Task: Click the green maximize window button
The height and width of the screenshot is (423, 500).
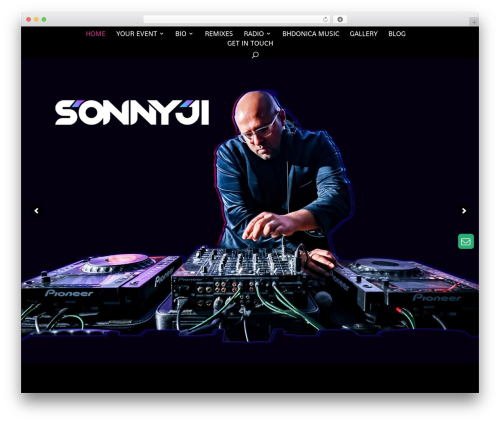Action: [x=44, y=19]
